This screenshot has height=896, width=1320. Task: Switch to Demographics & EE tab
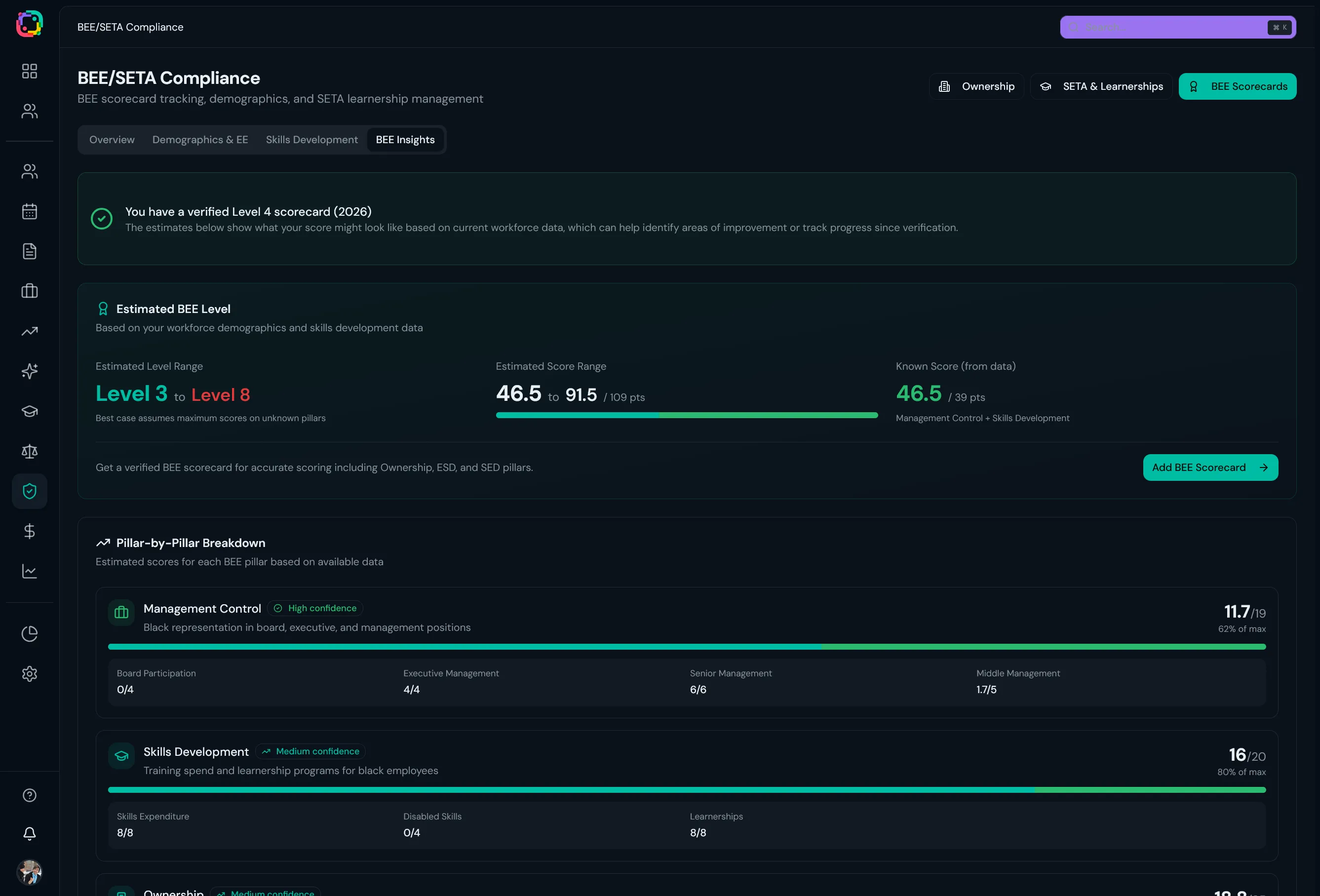[200, 140]
